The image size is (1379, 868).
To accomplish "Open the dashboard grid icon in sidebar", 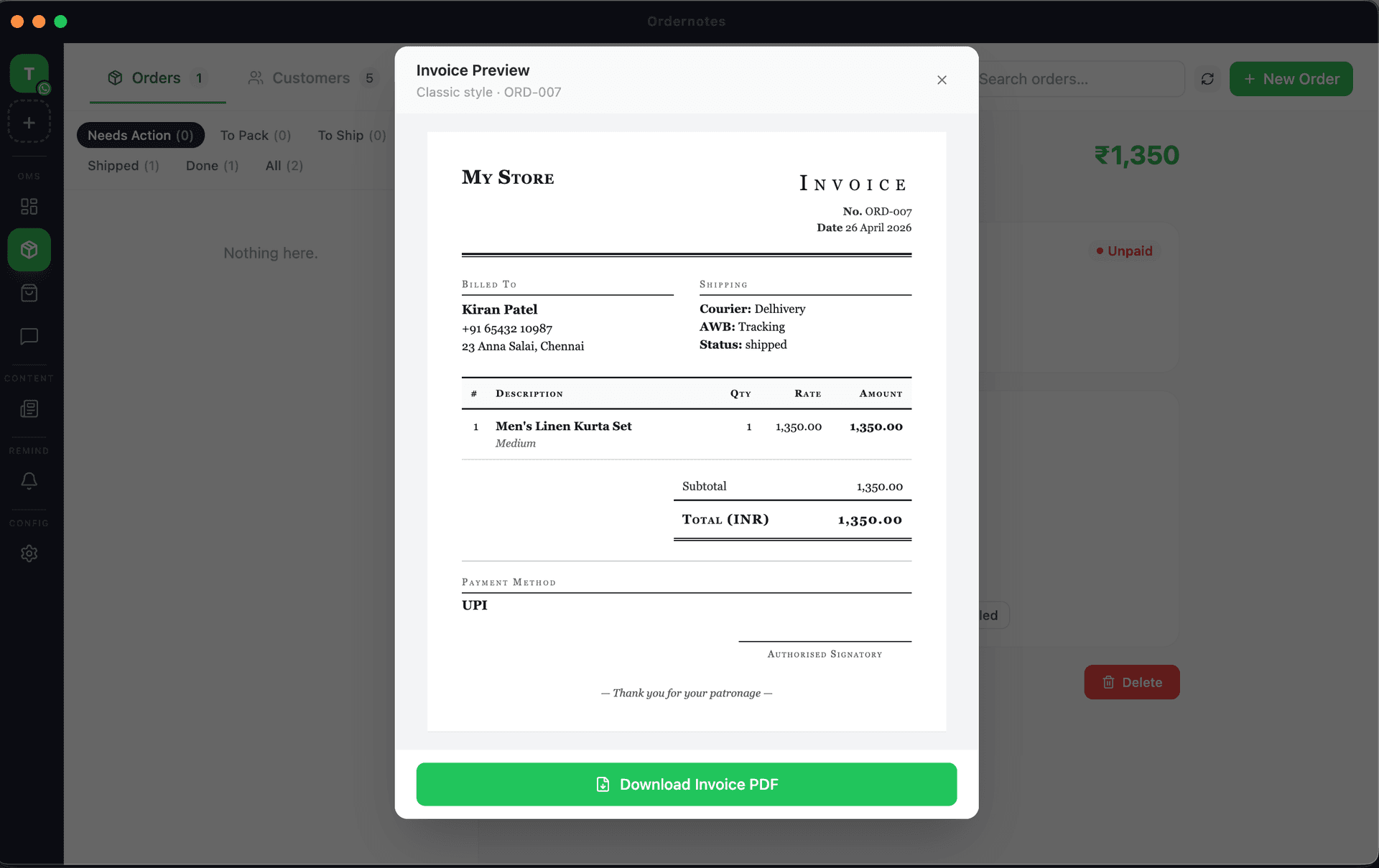I will pyautogui.click(x=29, y=207).
